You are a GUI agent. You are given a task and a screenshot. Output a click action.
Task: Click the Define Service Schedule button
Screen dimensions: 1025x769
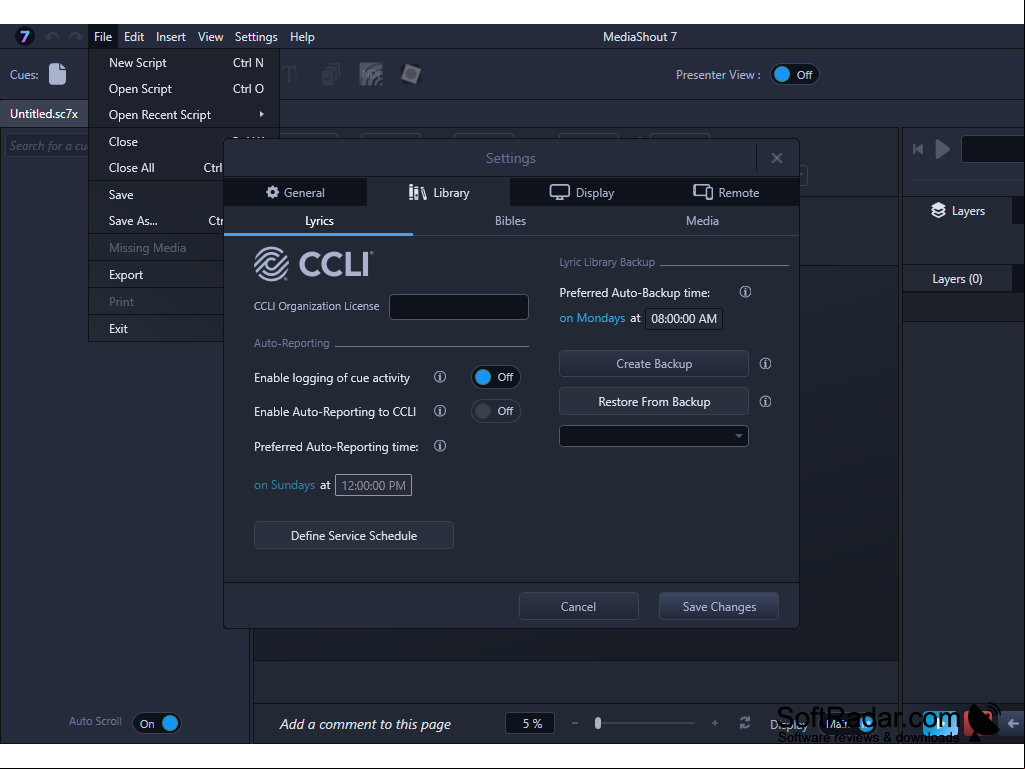tap(354, 535)
